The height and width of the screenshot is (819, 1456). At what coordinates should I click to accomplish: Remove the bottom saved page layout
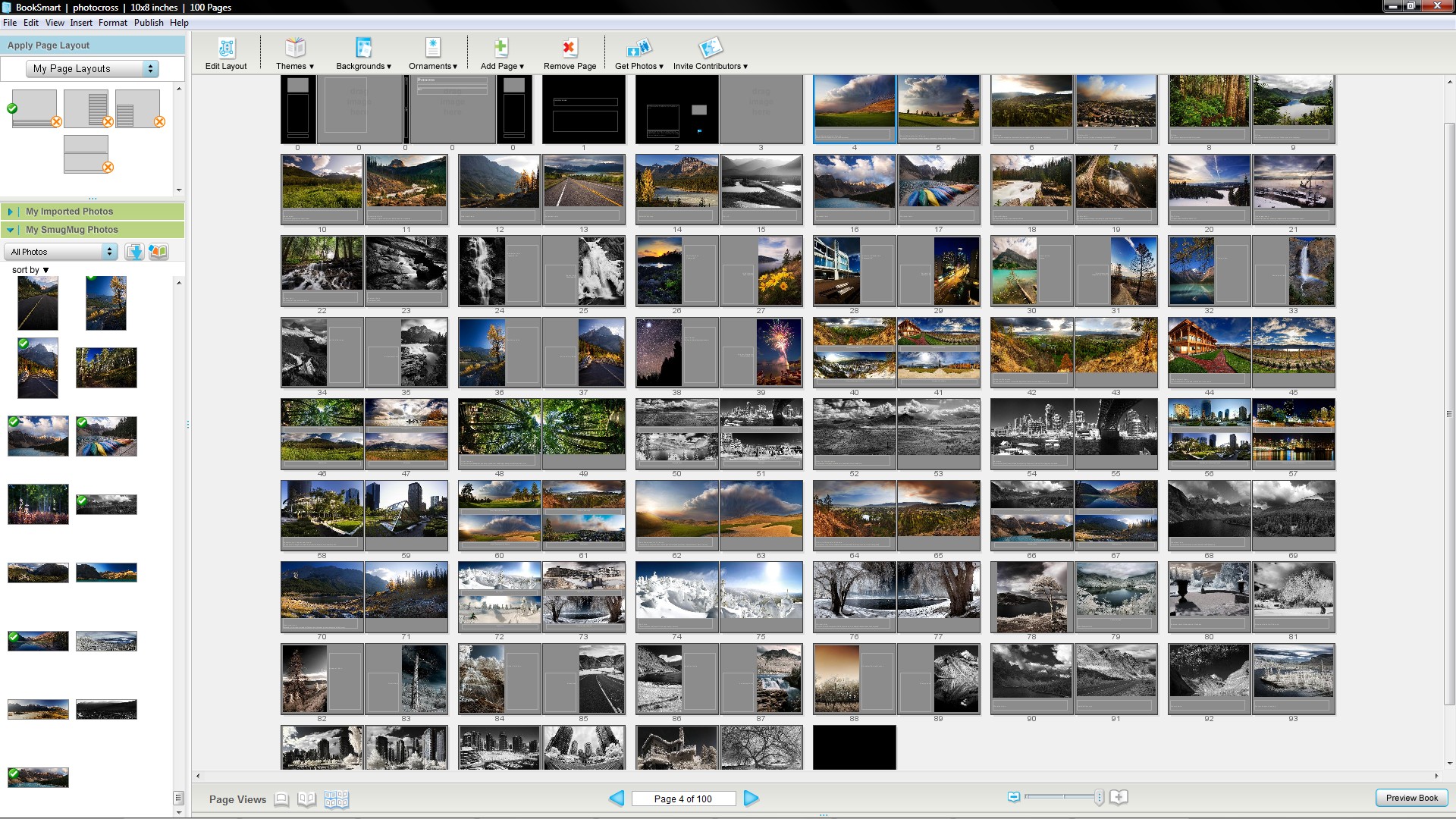click(x=108, y=168)
